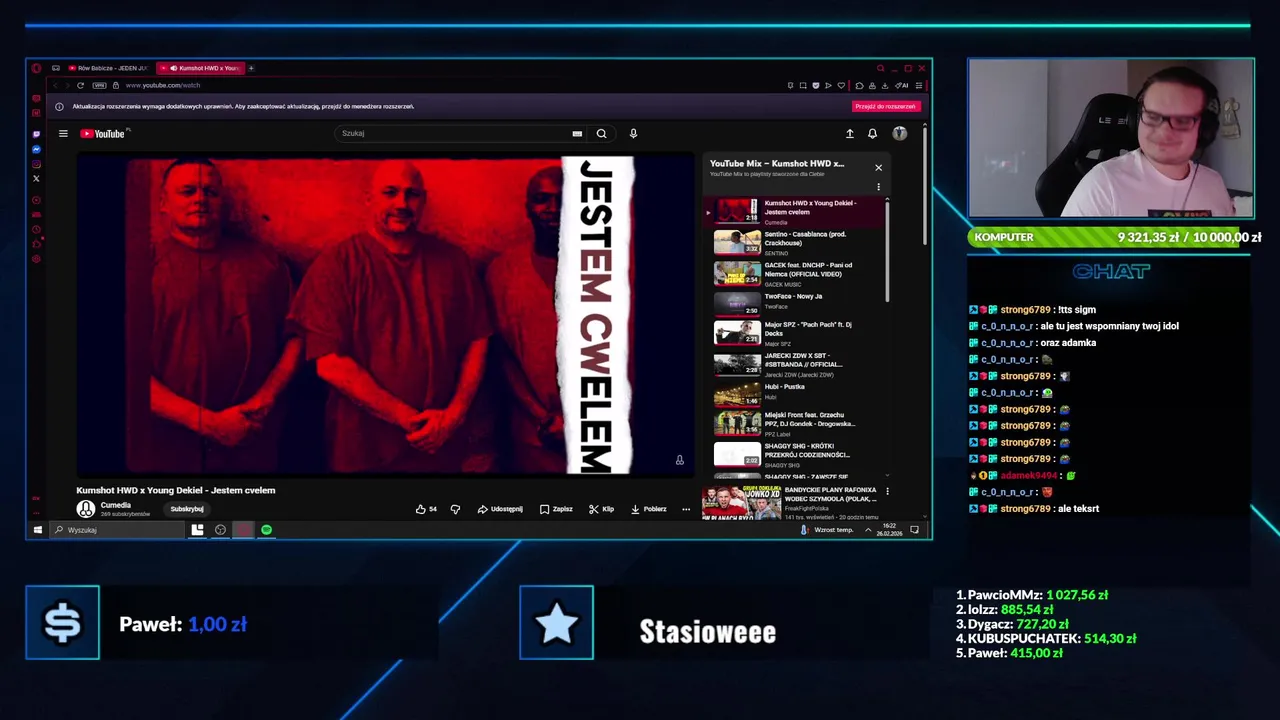Viewport: 1280px width, 720px height.
Task: Click the Opera GX logo menu
Action: tap(36, 68)
